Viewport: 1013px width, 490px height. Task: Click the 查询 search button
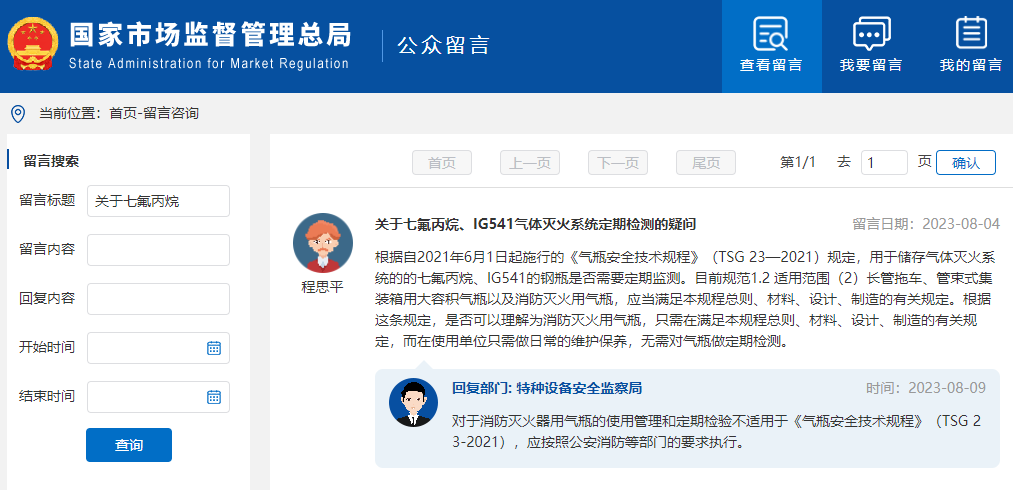tap(129, 445)
